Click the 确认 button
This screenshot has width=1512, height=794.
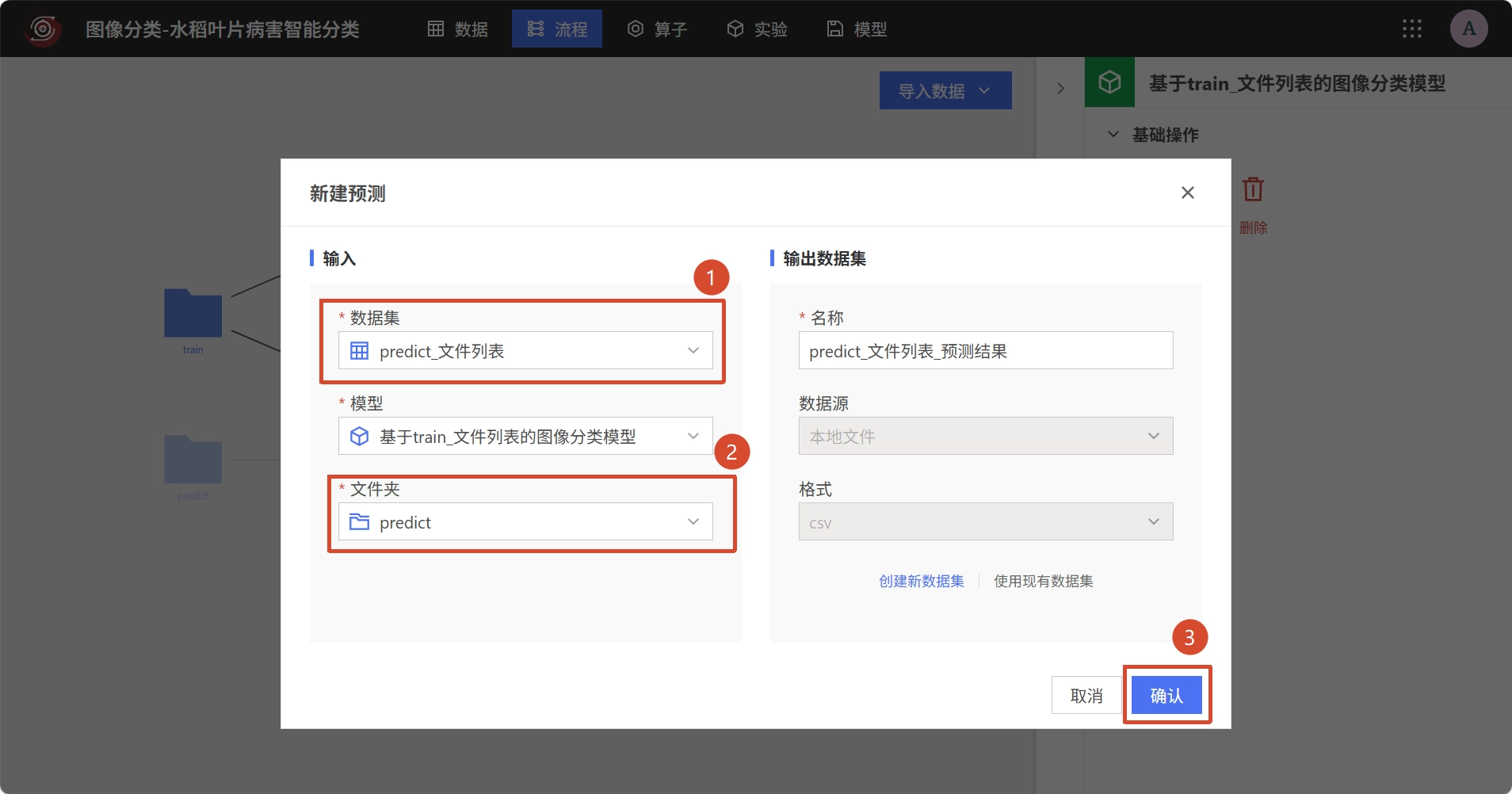(x=1166, y=695)
